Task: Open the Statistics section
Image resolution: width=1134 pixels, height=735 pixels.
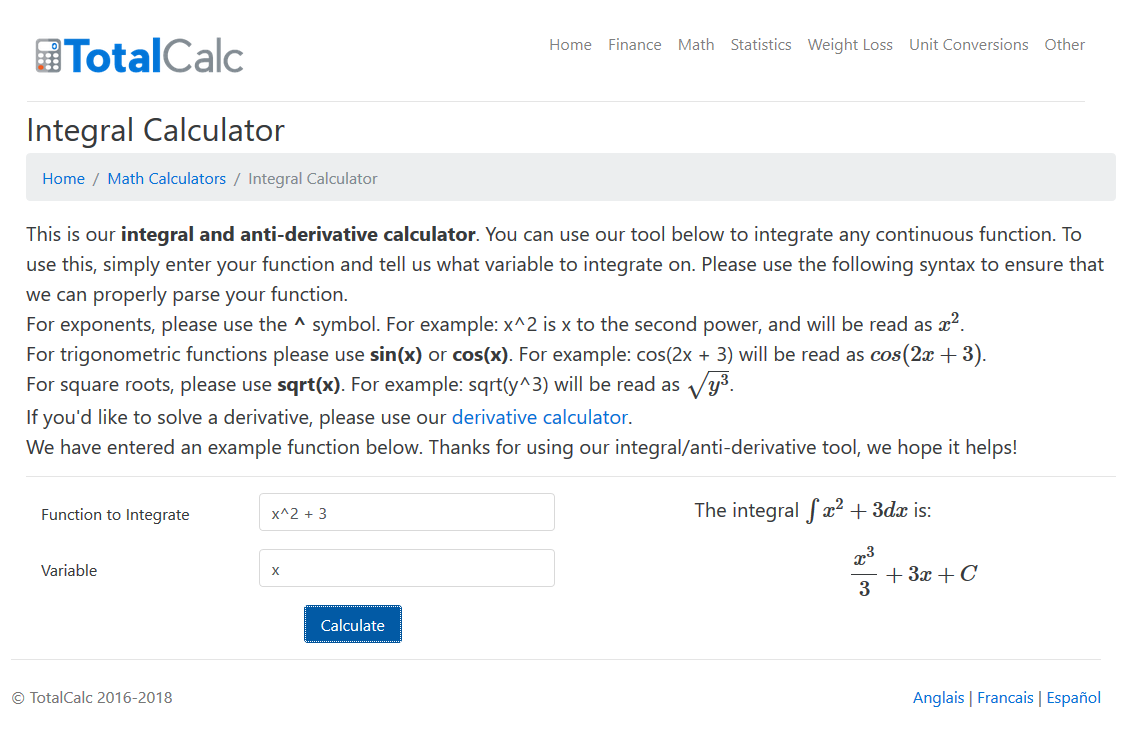Action: [761, 44]
